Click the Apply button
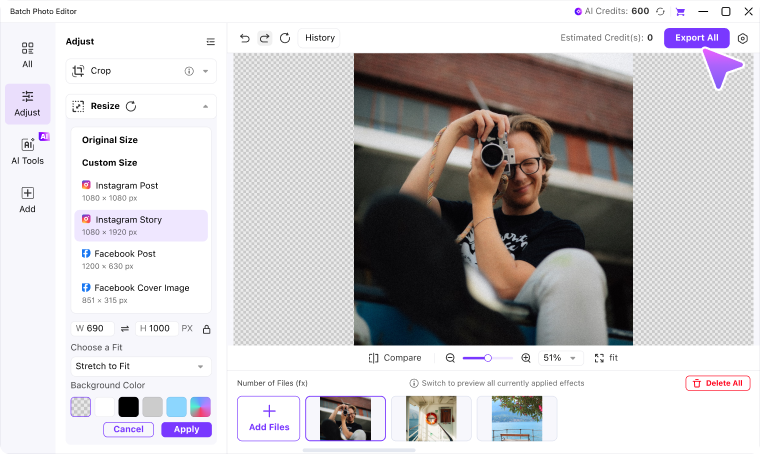 [x=187, y=429]
